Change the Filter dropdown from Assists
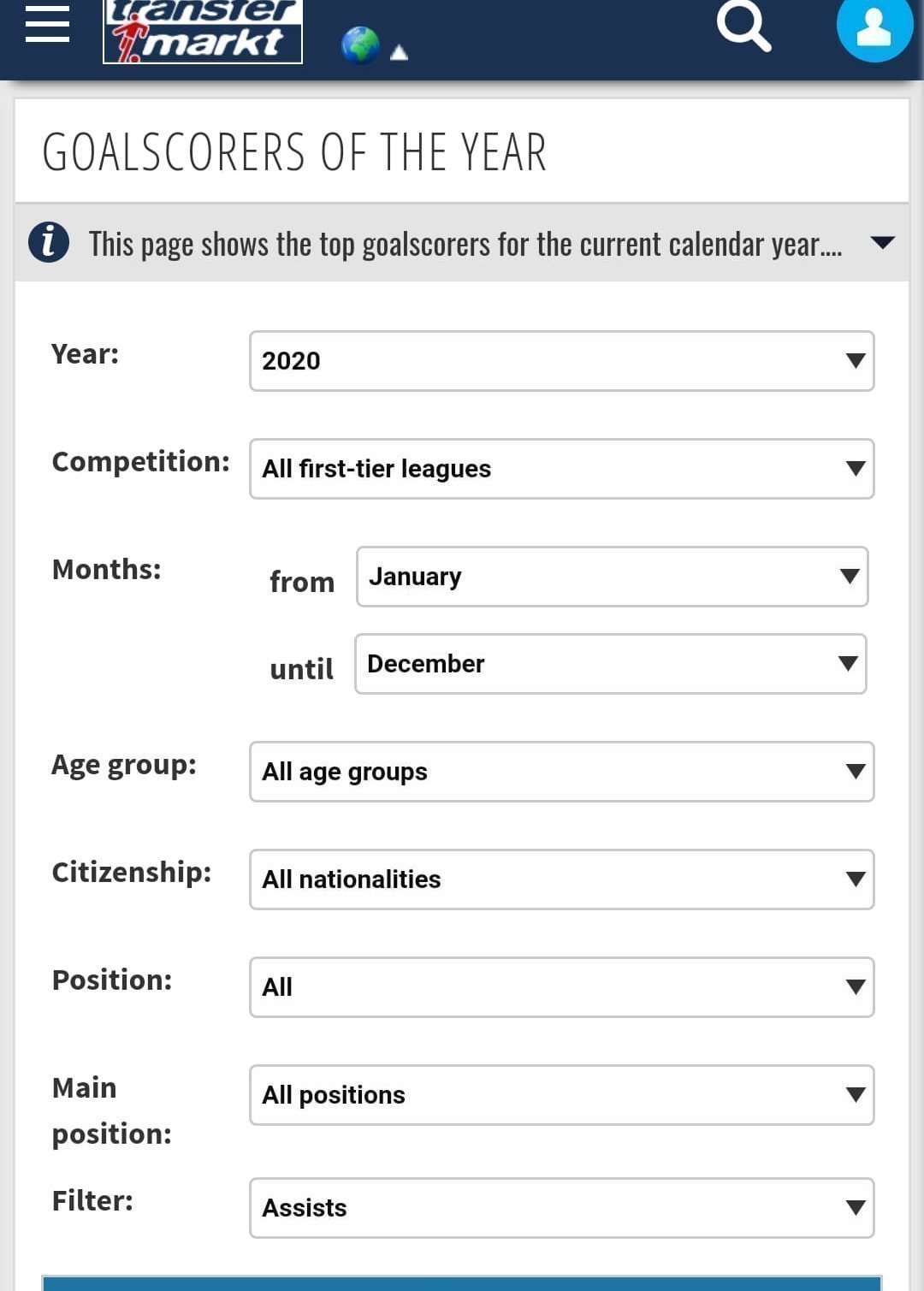 (561, 1208)
